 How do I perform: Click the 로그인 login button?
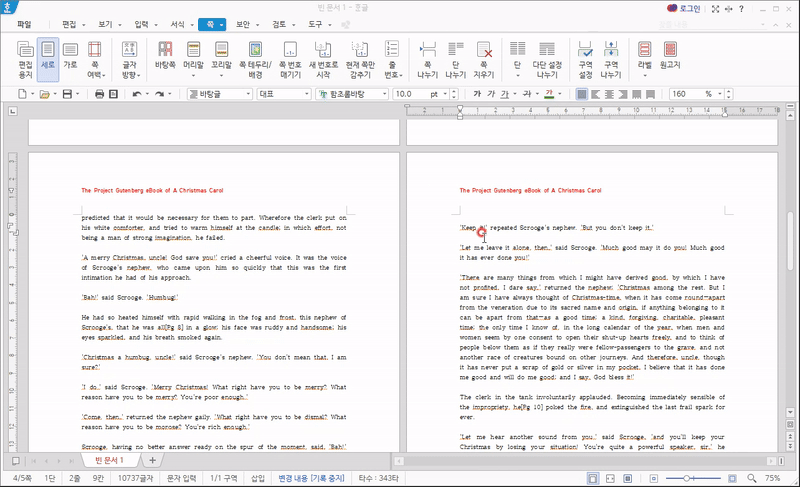click(684, 9)
